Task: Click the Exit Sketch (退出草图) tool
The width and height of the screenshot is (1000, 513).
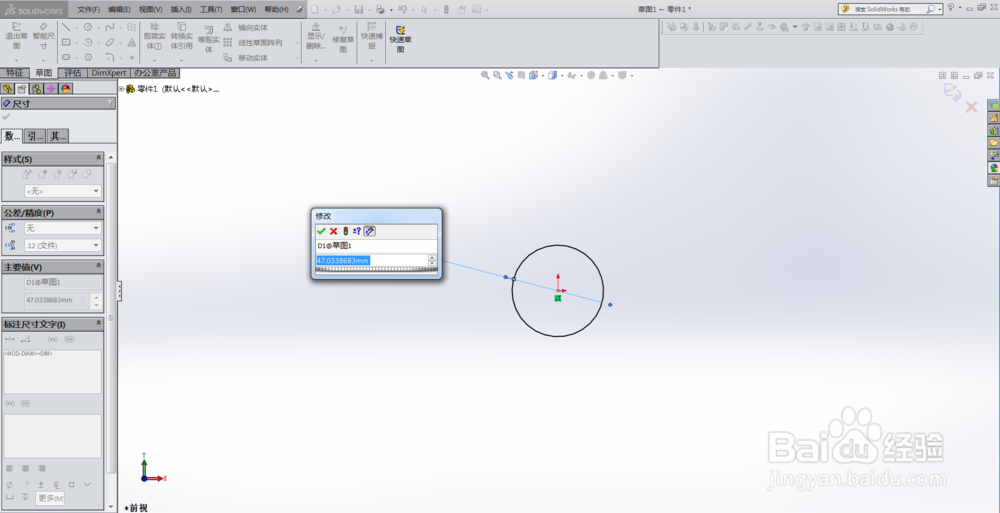Action: pyautogui.click(x=17, y=36)
